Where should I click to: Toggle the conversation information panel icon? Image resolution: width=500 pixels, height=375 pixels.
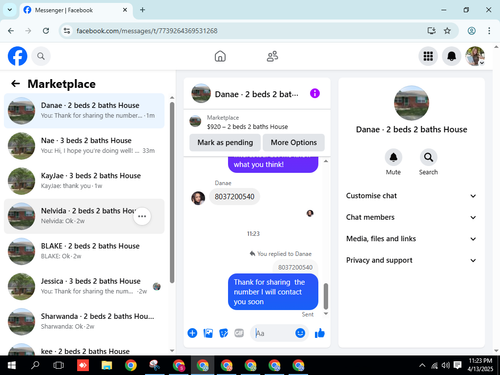pos(315,93)
